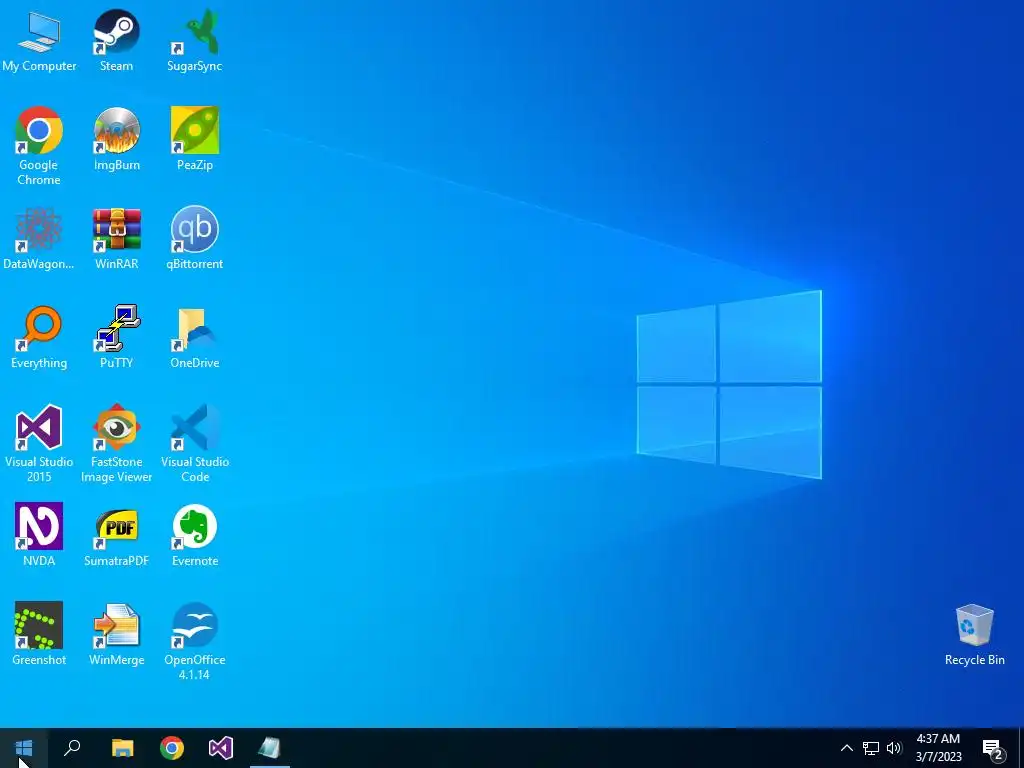Launch Chrome from the taskbar
The width and height of the screenshot is (1024, 768).
(172, 748)
